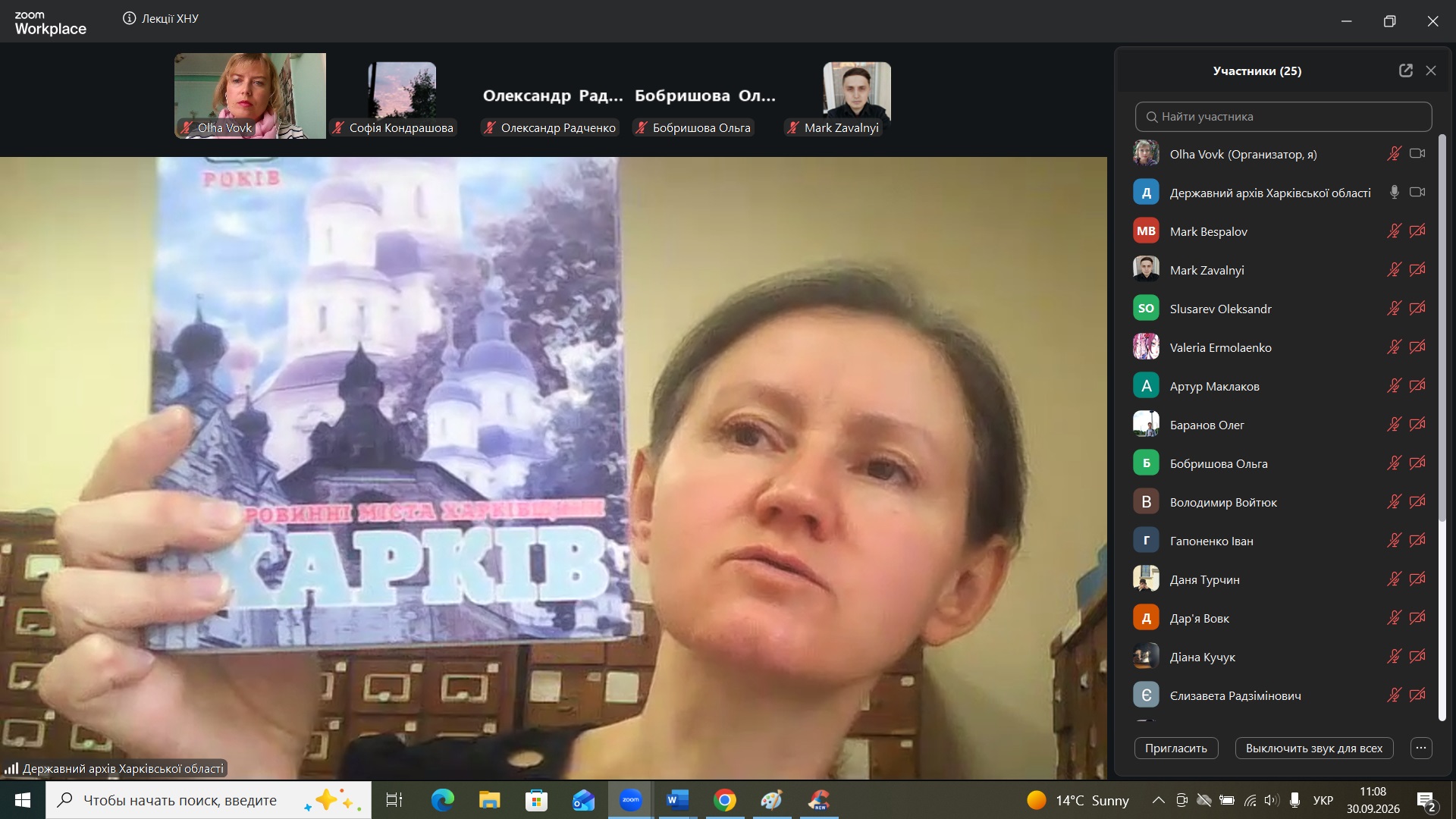Click Выключить звук для всех button
1456x819 pixels.
point(1314,748)
